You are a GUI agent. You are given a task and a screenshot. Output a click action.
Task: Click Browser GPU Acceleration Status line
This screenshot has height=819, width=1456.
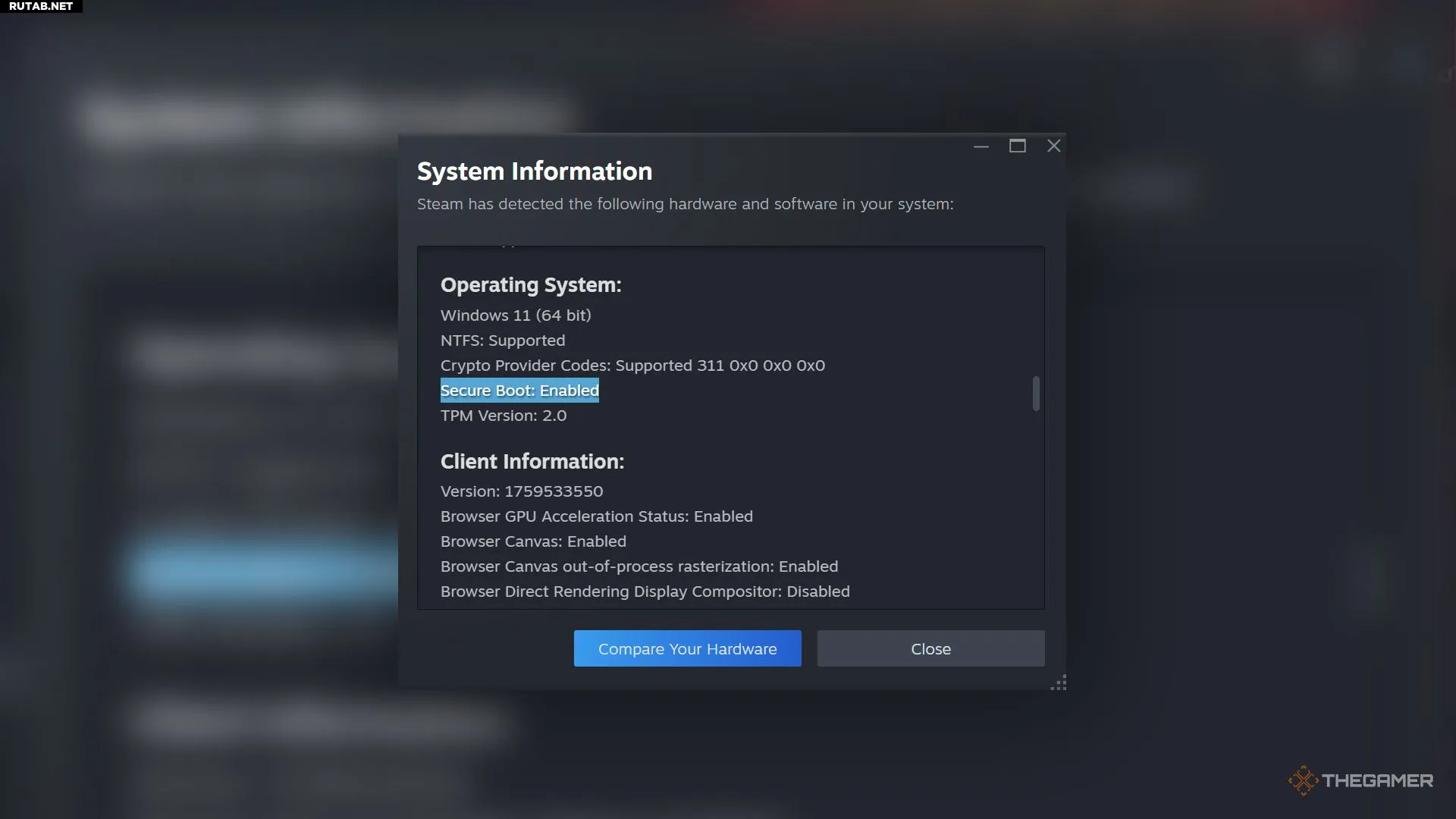coord(597,516)
